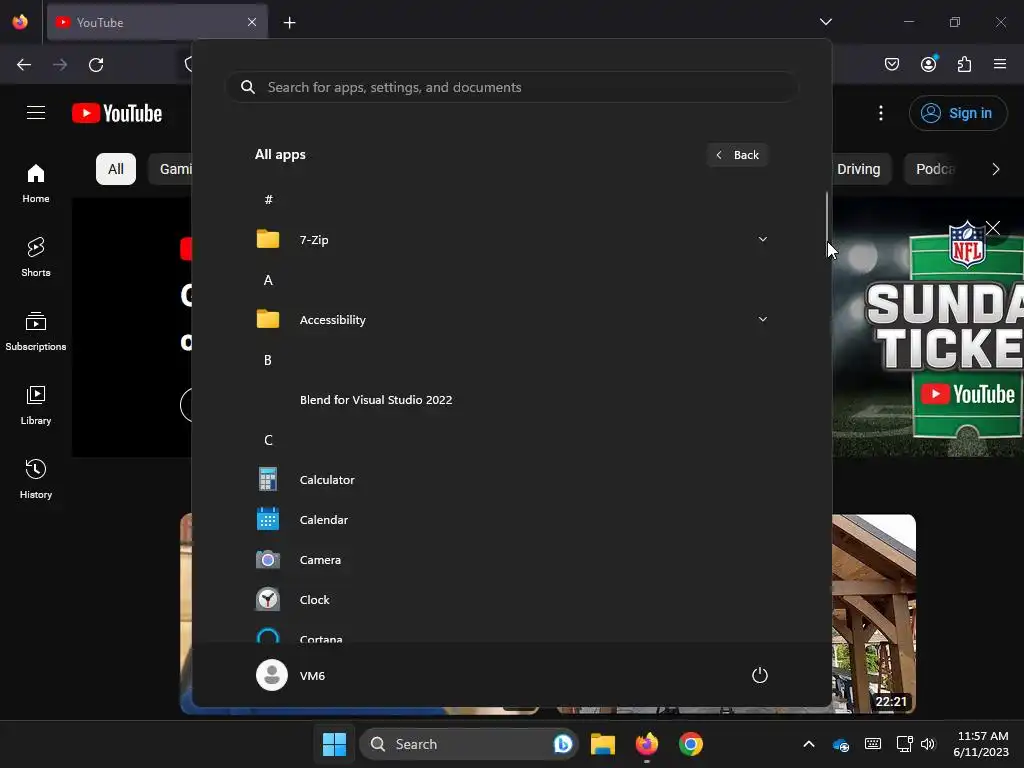This screenshot has width=1024, height=768.
Task: Open YouTube Shorts in sidebar
Action: (x=36, y=257)
